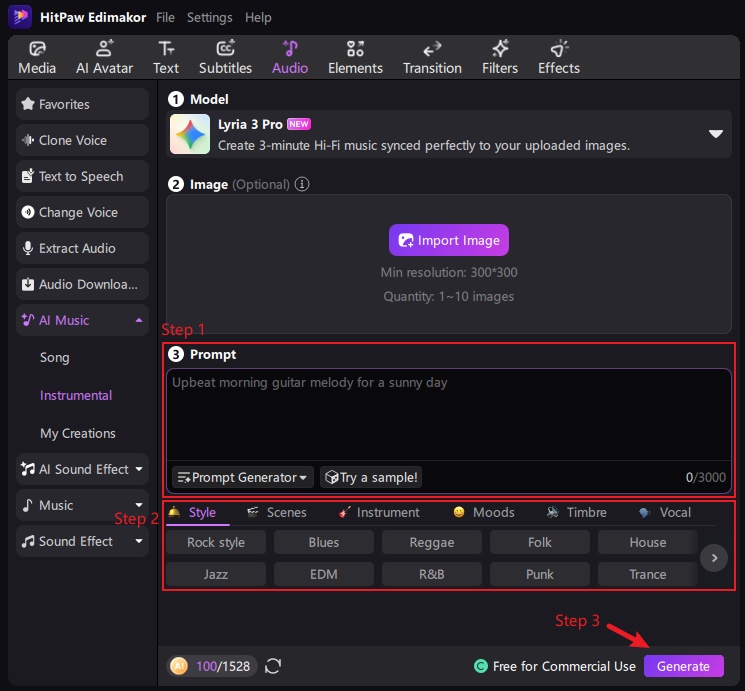Select the Jazz style tag
The width and height of the screenshot is (745, 691).
(216, 574)
